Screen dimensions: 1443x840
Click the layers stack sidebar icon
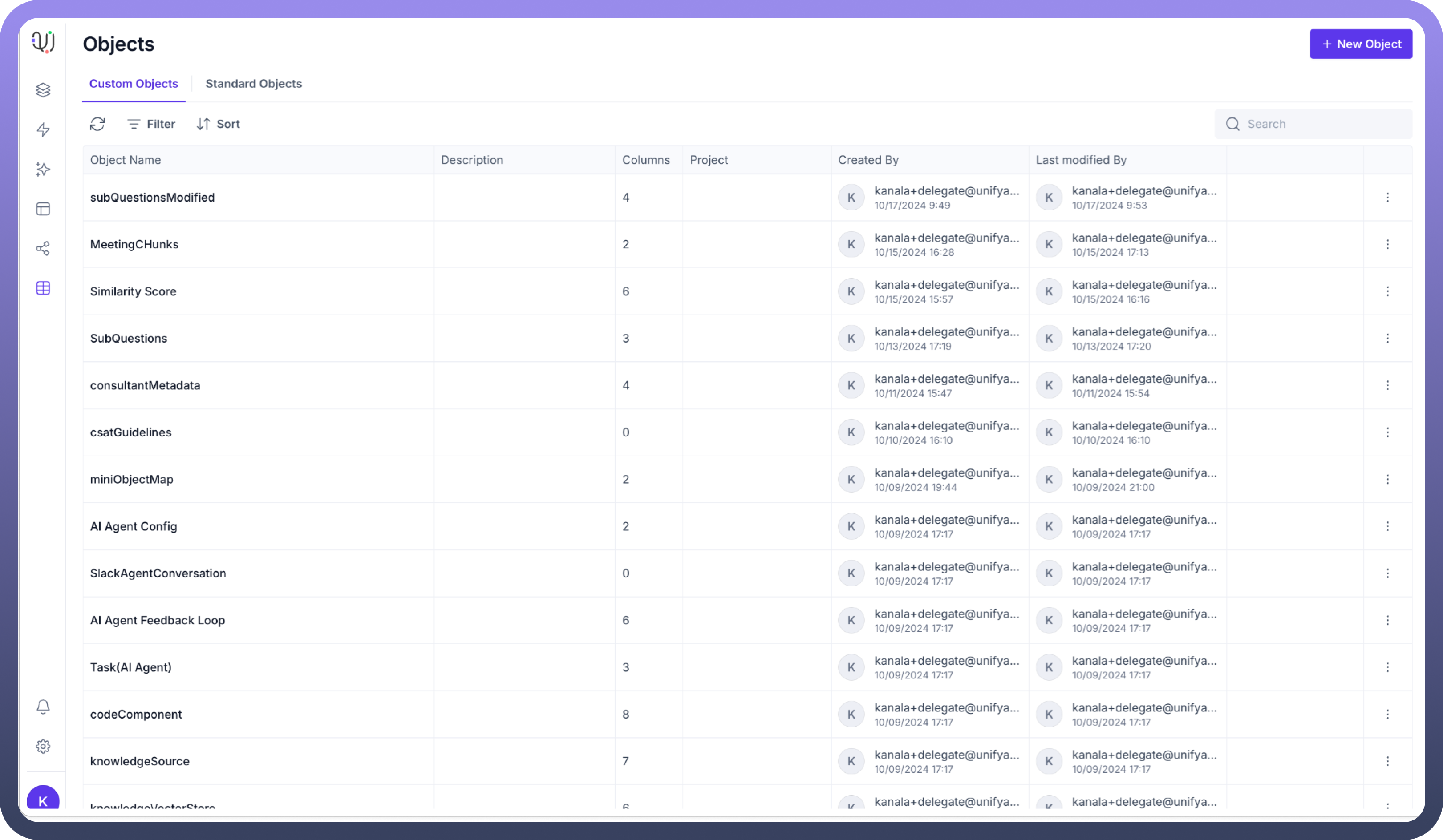pyautogui.click(x=43, y=90)
